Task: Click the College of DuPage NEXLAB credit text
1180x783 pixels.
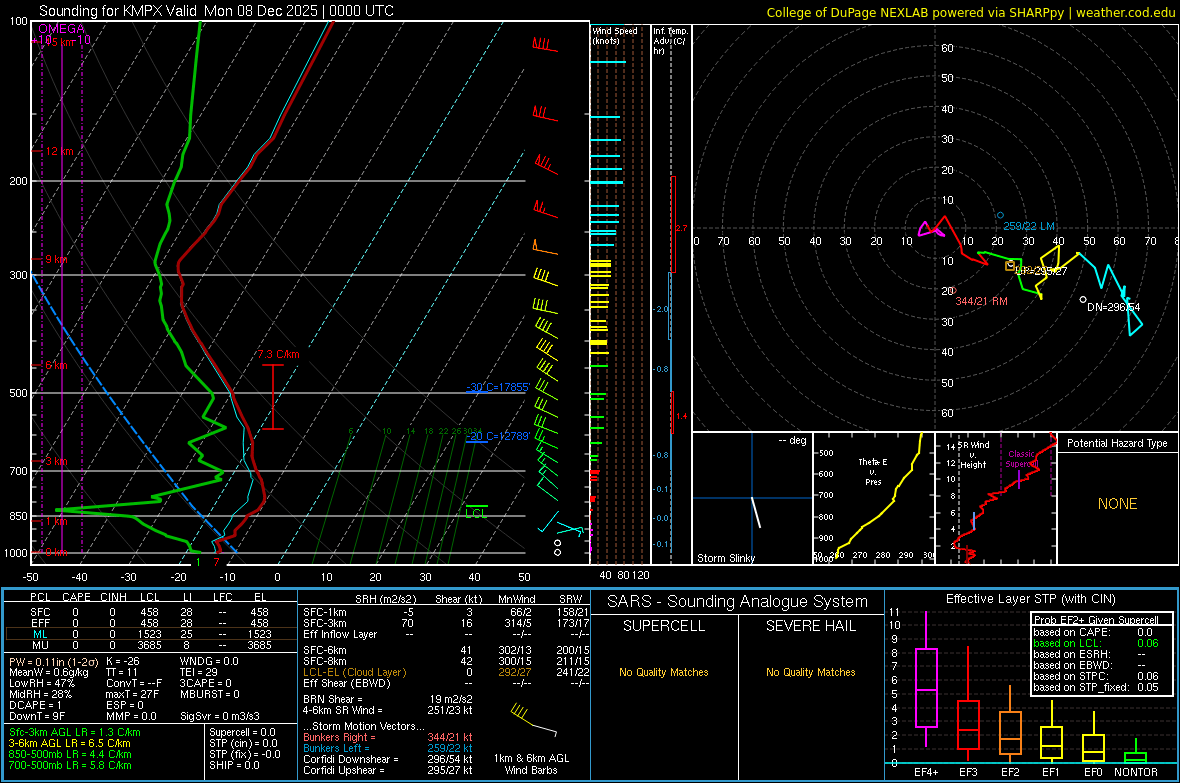Action: (x=971, y=12)
